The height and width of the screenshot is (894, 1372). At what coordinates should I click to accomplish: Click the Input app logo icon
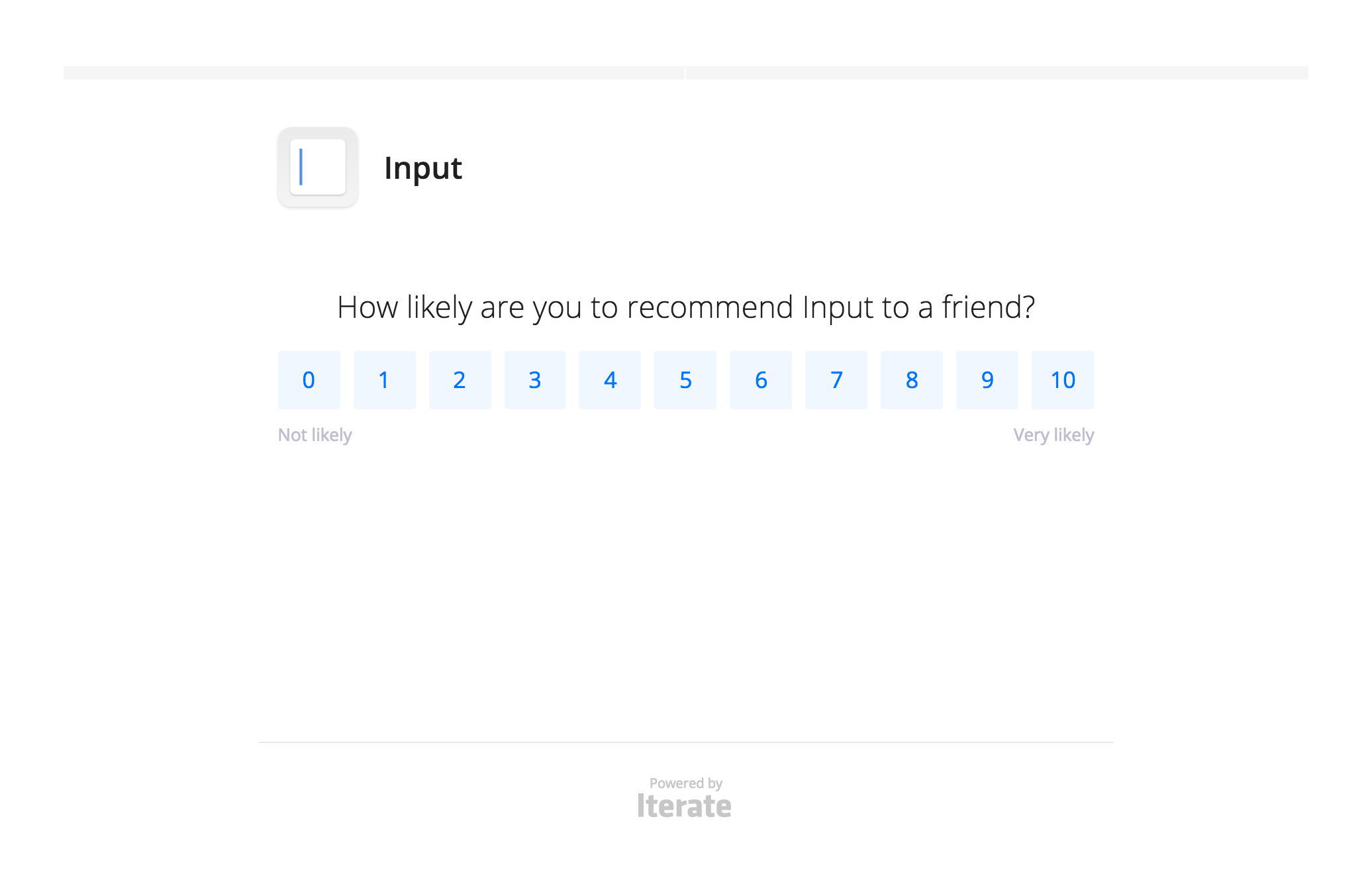coord(317,168)
